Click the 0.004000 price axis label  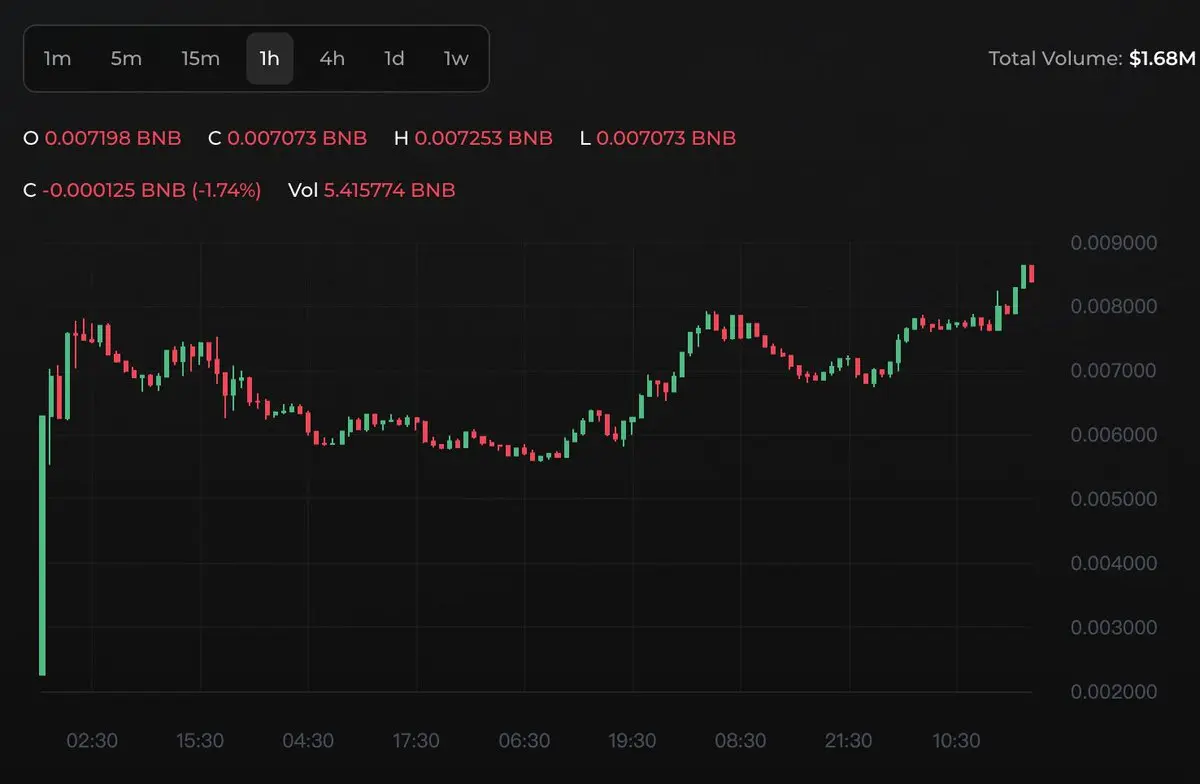1113,563
